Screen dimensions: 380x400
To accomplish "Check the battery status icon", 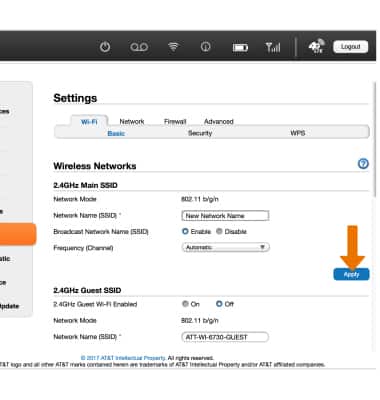I will coord(240,48).
